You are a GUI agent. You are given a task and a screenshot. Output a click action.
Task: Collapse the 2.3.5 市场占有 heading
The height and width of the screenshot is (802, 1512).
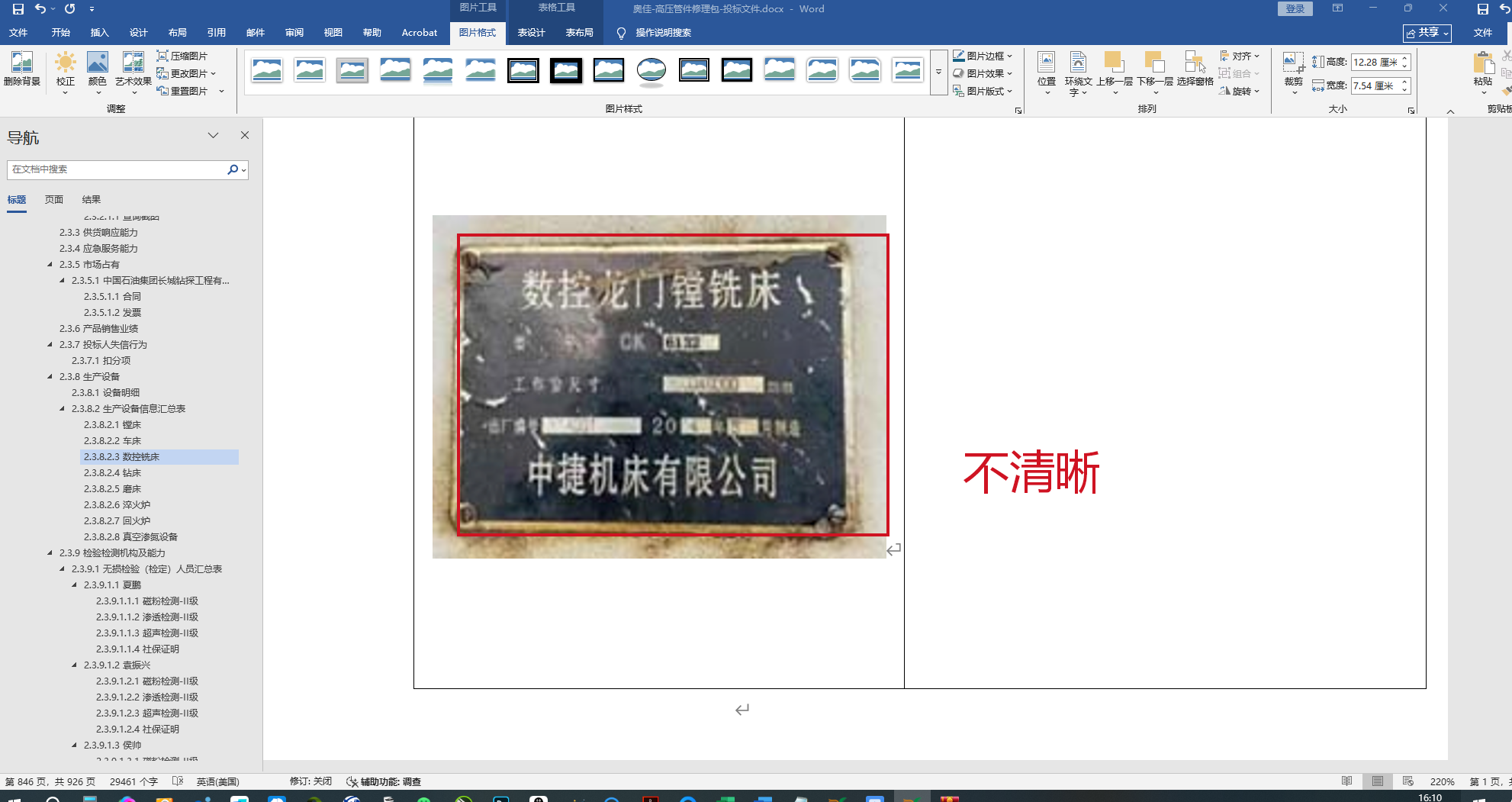point(50,265)
